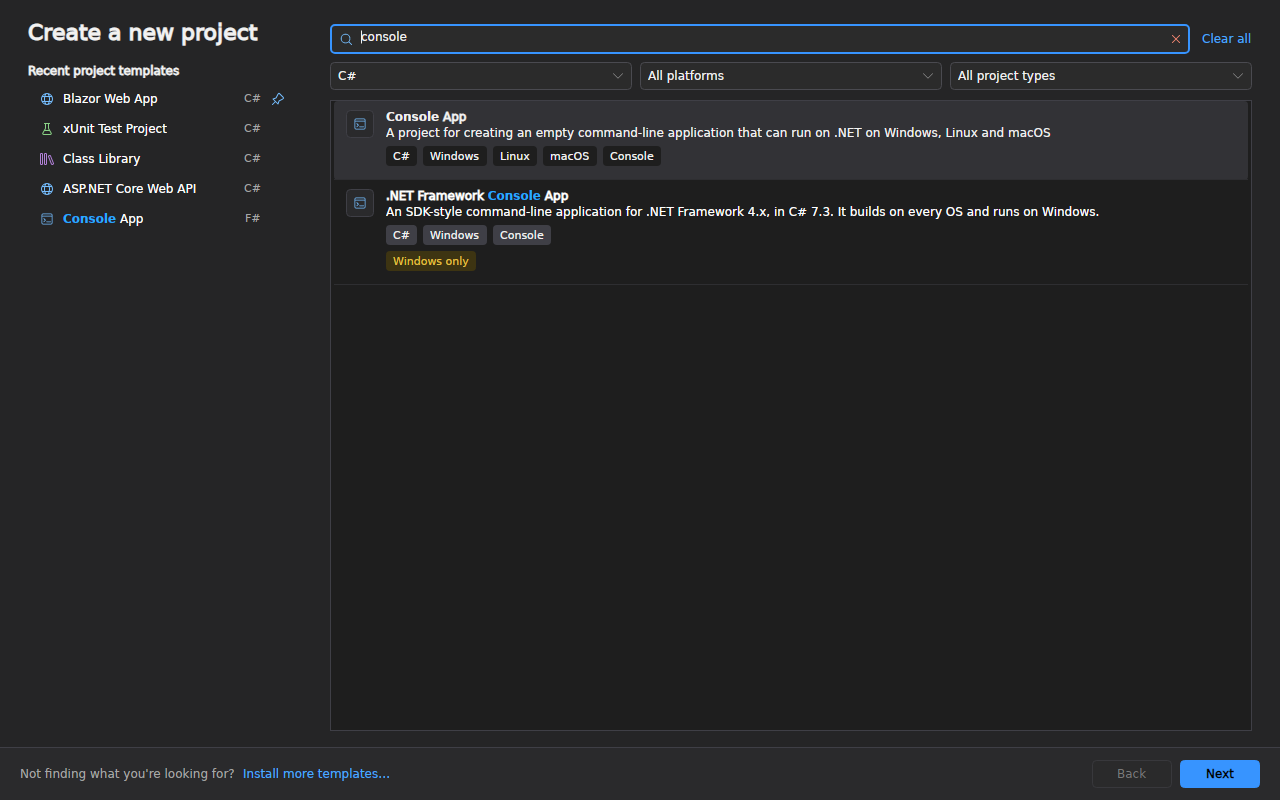Click the search magnifier icon
The height and width of the screenshot is (800, 1280).
tap(346, 39)
